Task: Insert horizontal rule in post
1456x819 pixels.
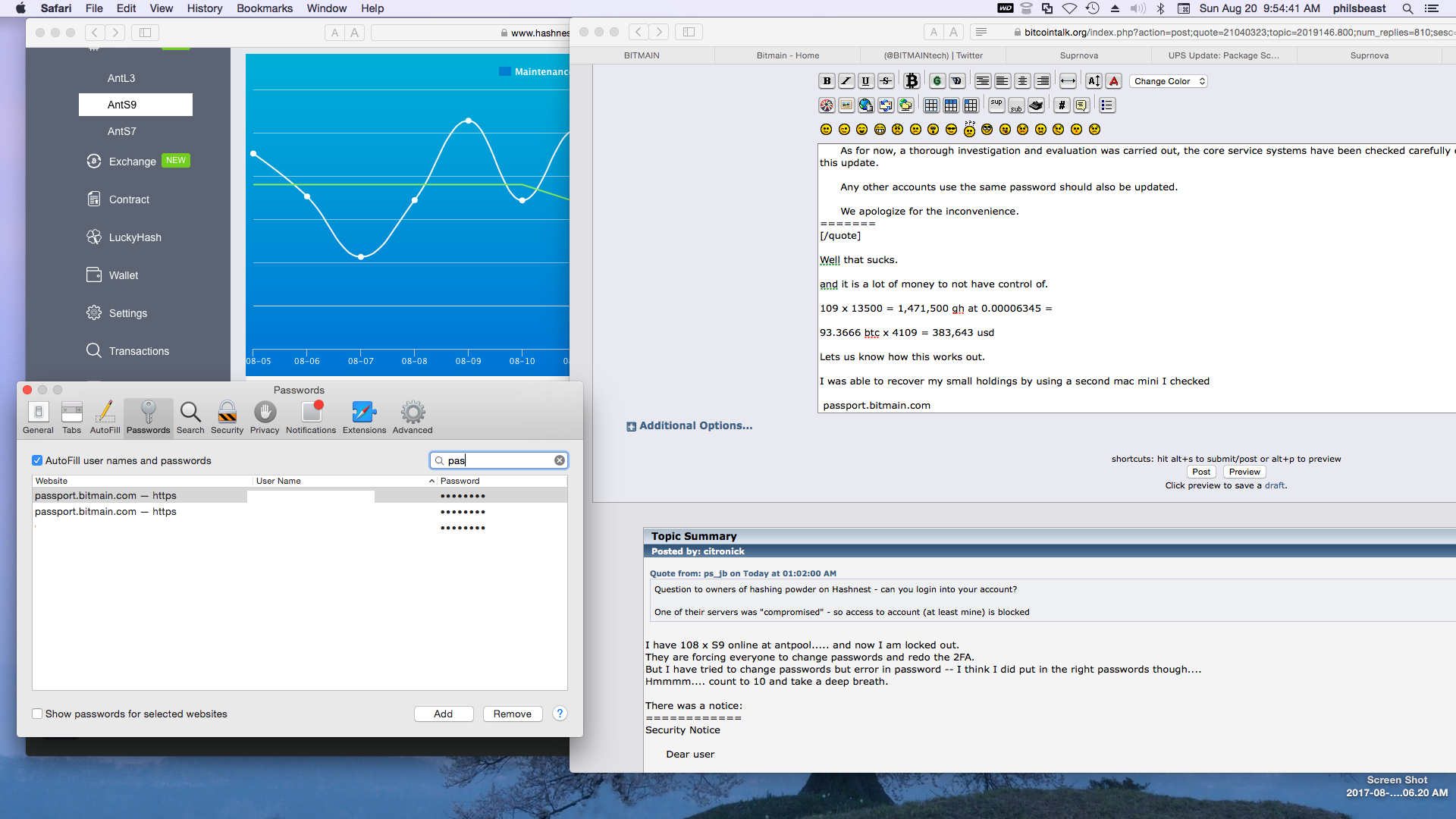Action: [1068, 81]
